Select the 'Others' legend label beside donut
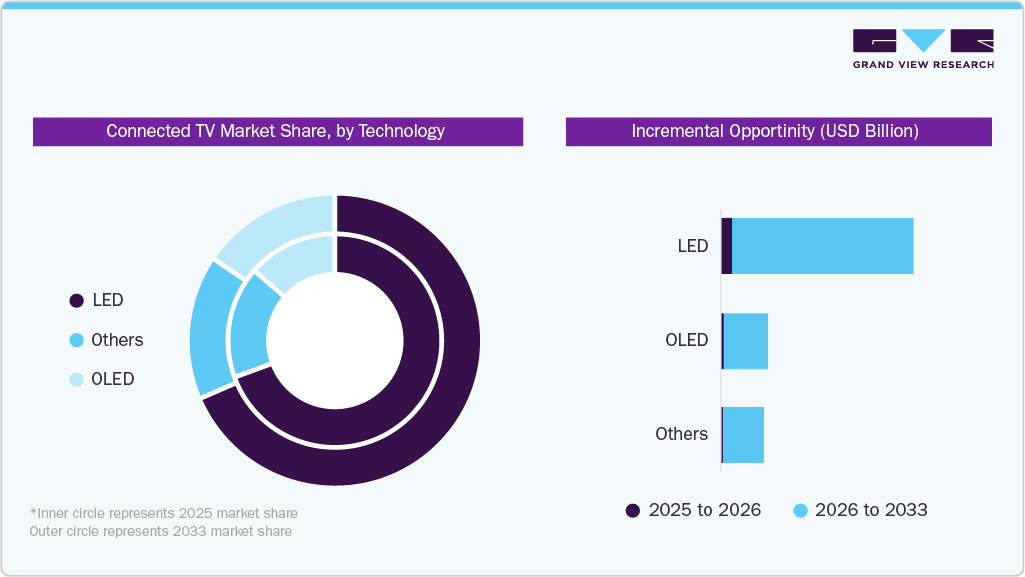The width and height of the screenshot is (1025, 577). [x=117, y=340]
